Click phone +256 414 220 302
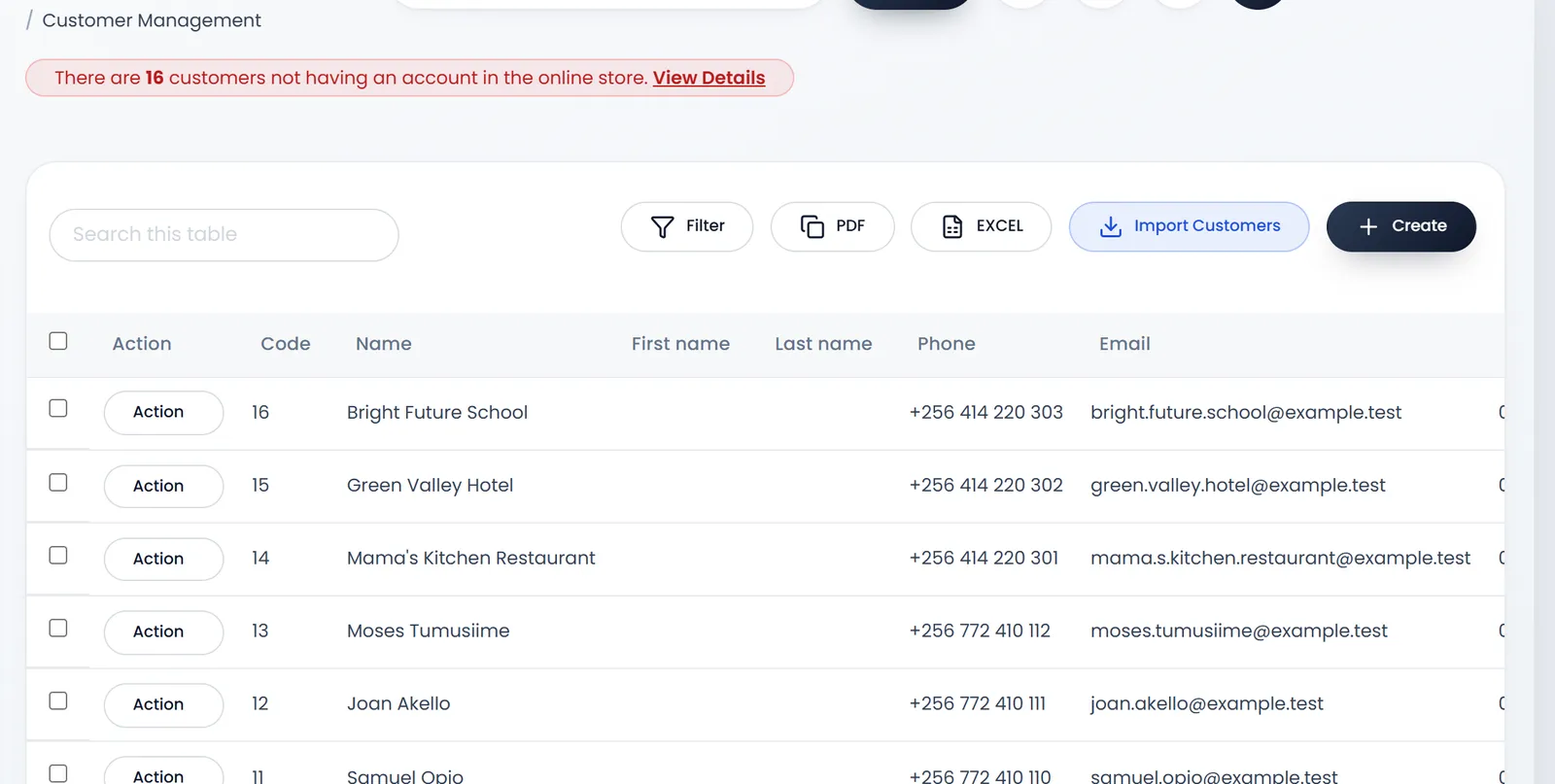The width and height of the screenshot is (1555, 784). click(985, 486)
